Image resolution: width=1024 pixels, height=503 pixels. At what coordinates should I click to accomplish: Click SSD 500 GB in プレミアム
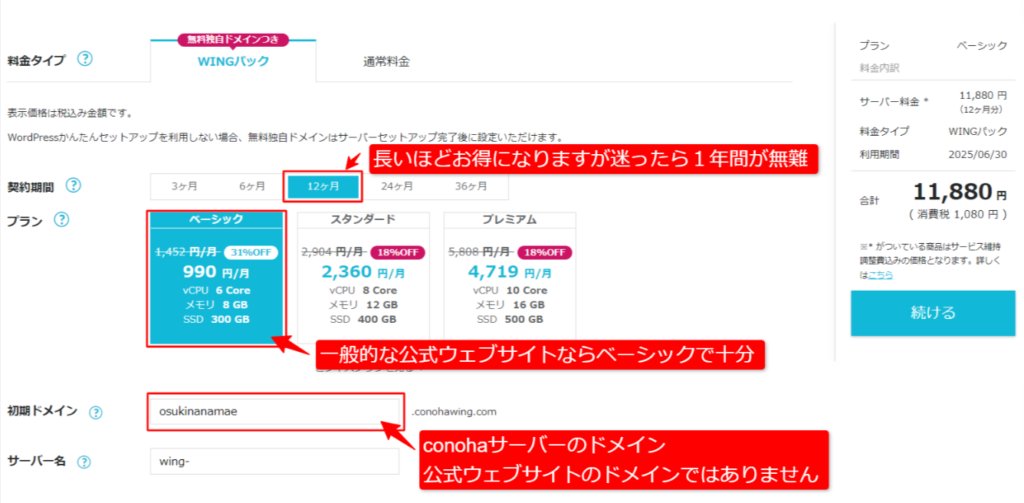coord(509,319)
